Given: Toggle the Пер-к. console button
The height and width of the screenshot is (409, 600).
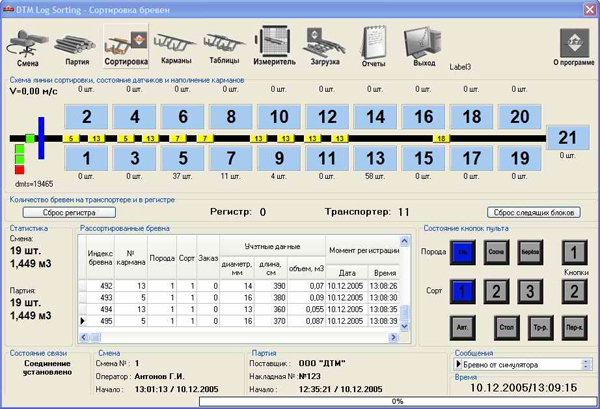Looking at the screenshot, I should point(574,328).
